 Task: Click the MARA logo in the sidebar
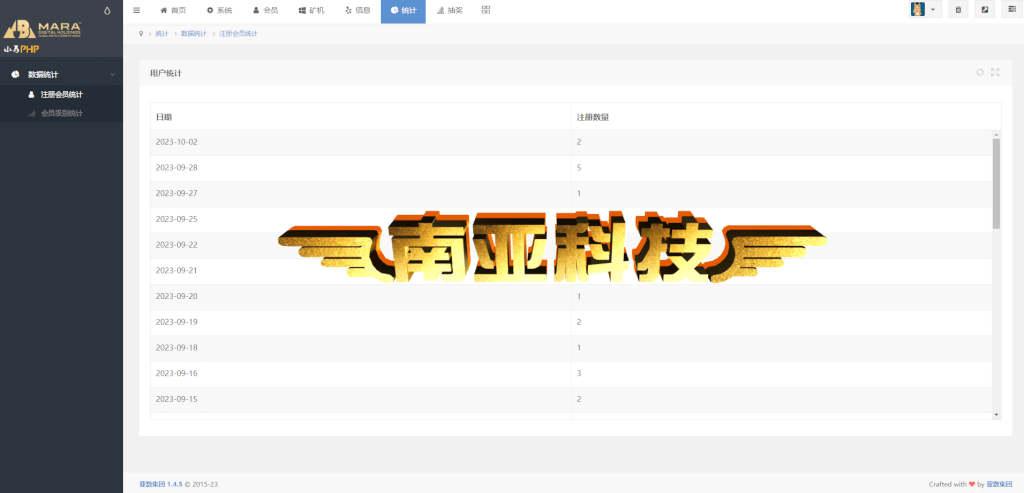pos(42,30)
